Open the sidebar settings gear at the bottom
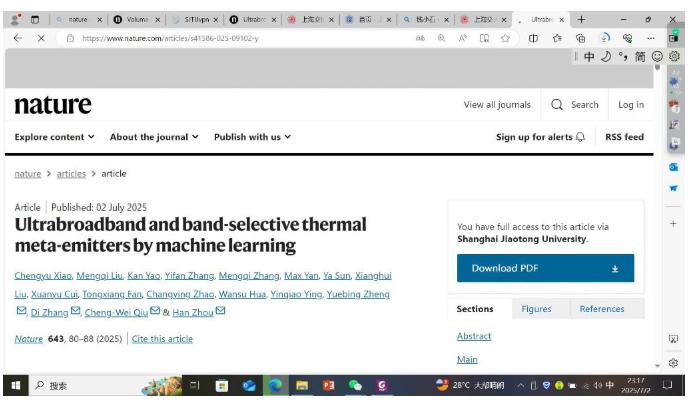 pos(674,363)
